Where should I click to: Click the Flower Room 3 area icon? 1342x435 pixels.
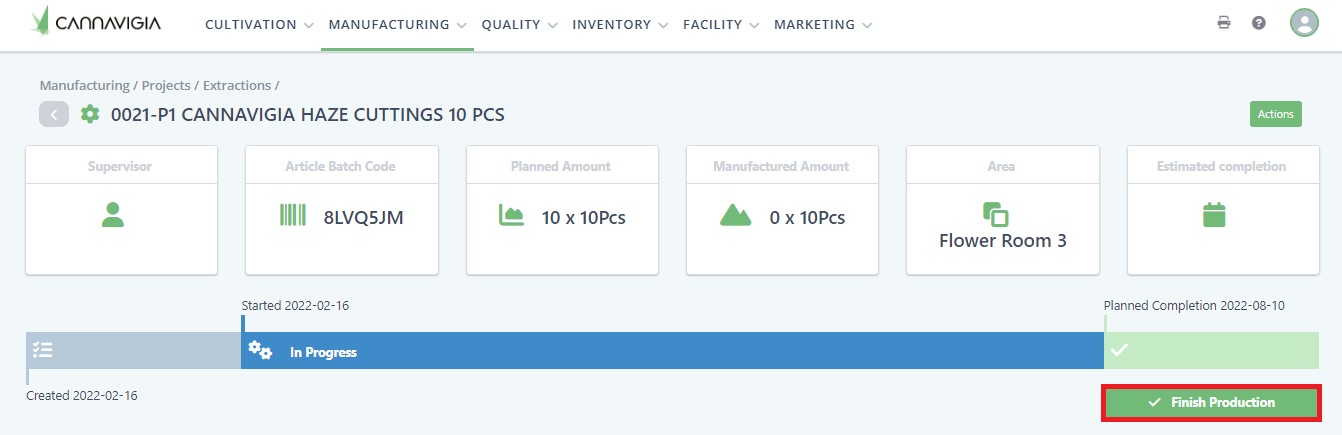coord(996,213)
